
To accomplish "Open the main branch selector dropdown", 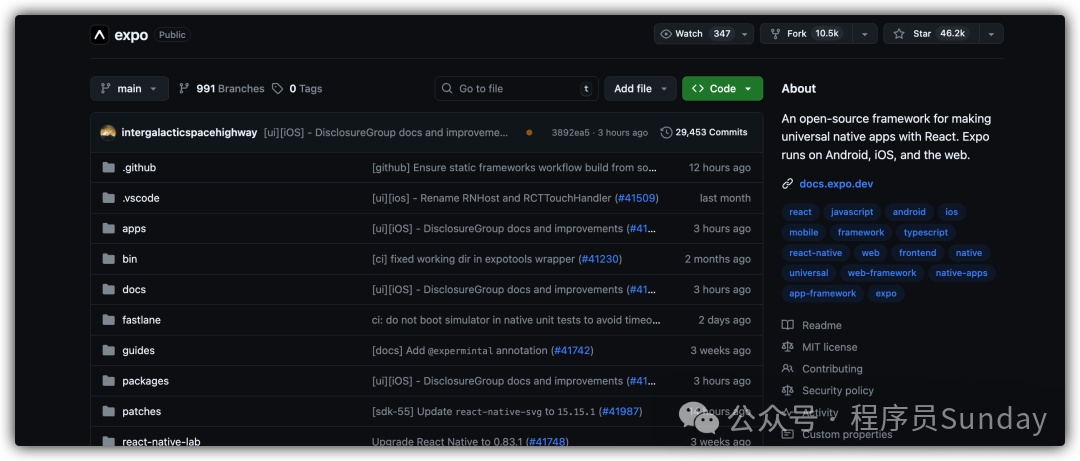I will coord(129,89).
